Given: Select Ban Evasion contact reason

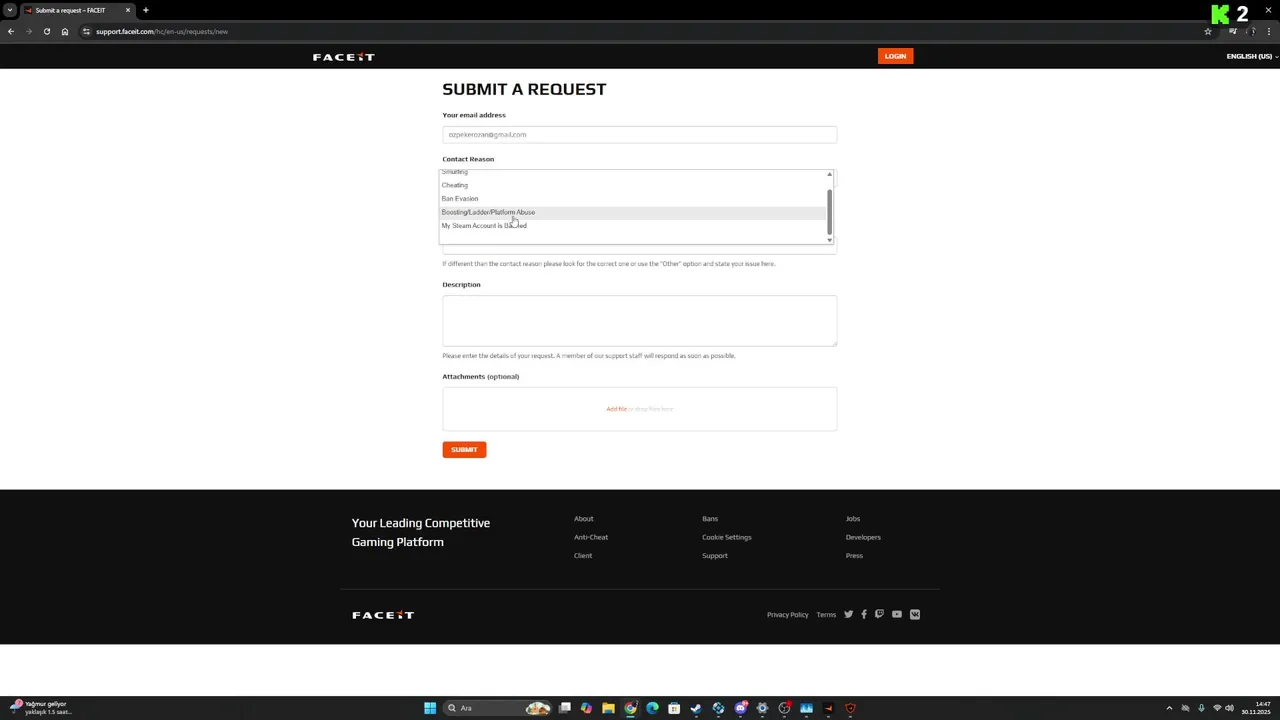Looking at the screenshot, I should pyautogui.click(x=634, y=198).
